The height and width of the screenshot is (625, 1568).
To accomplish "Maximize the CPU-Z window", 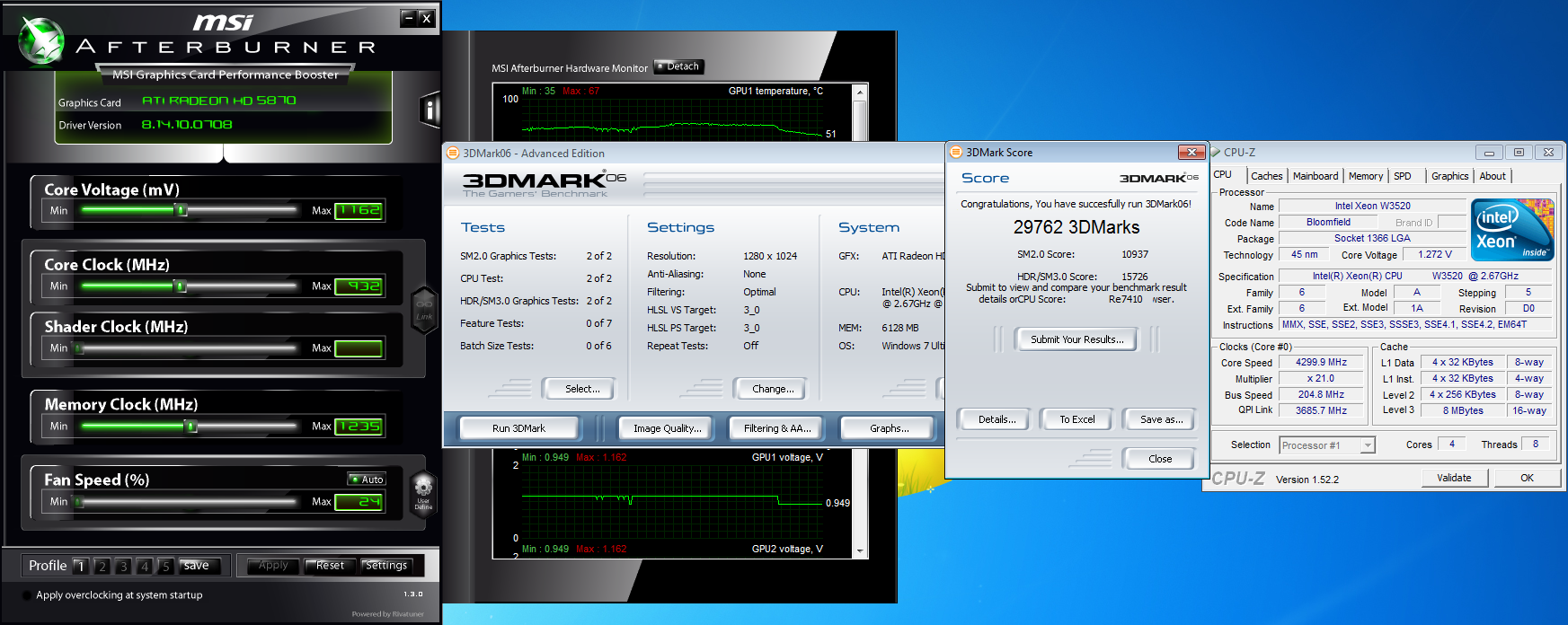I will (x=1519, y=152).
